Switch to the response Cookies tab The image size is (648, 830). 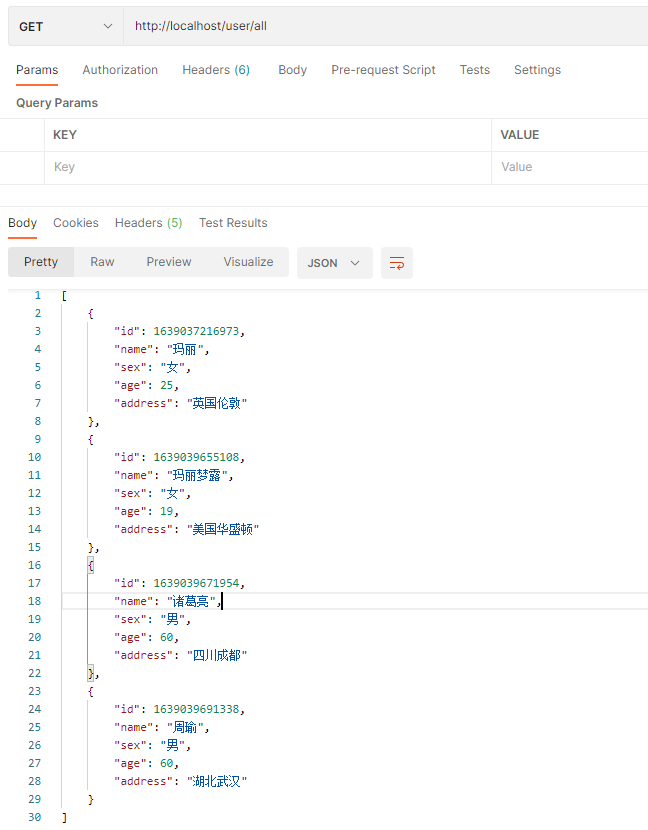tap(76, 223)
